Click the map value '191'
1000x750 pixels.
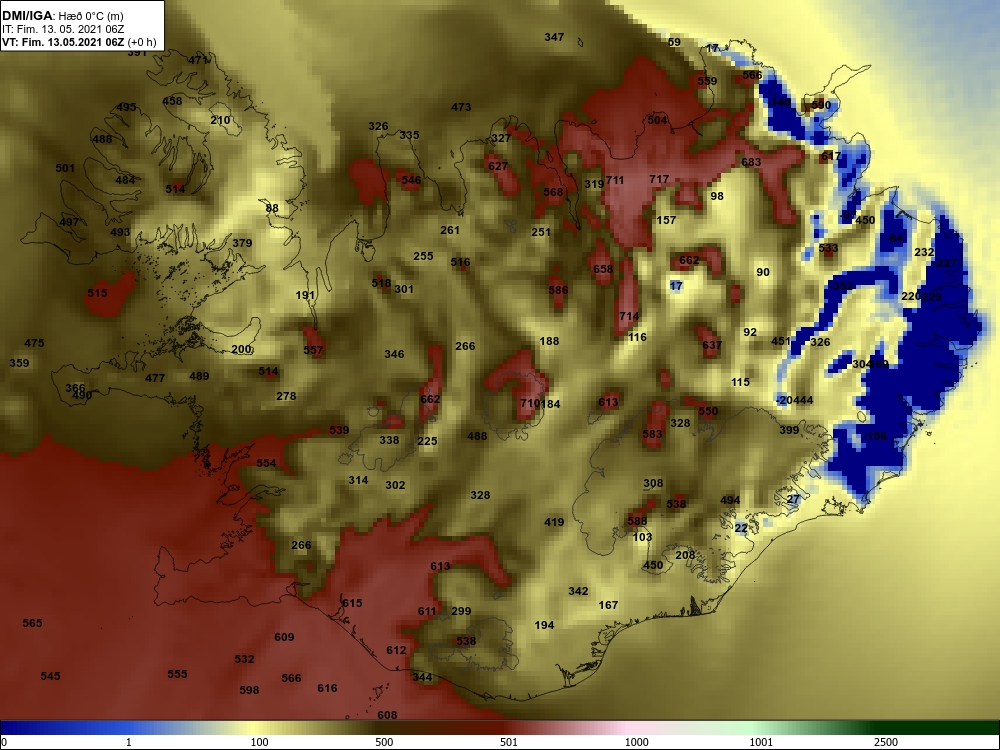305,295
